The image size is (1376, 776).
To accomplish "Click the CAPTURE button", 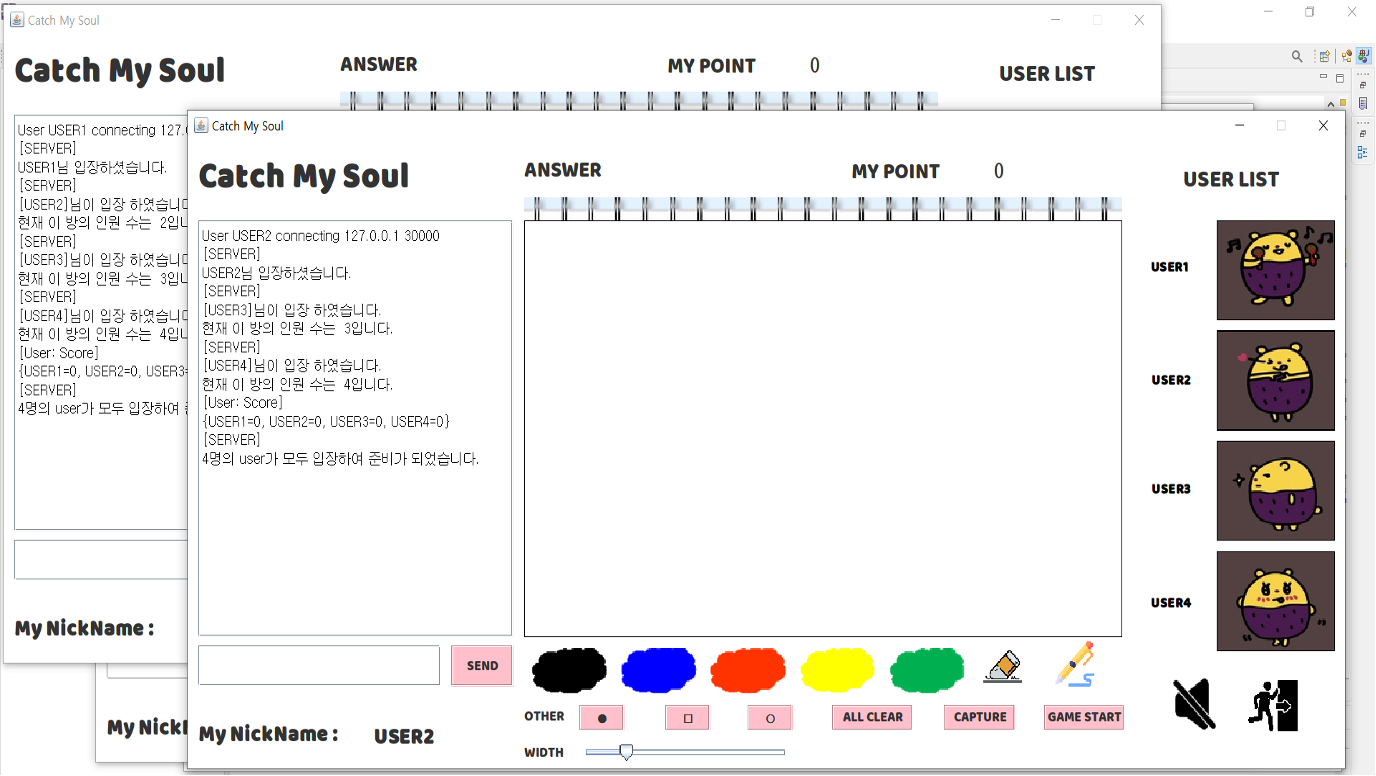I will pyautogui.click(x=980, y=717).
